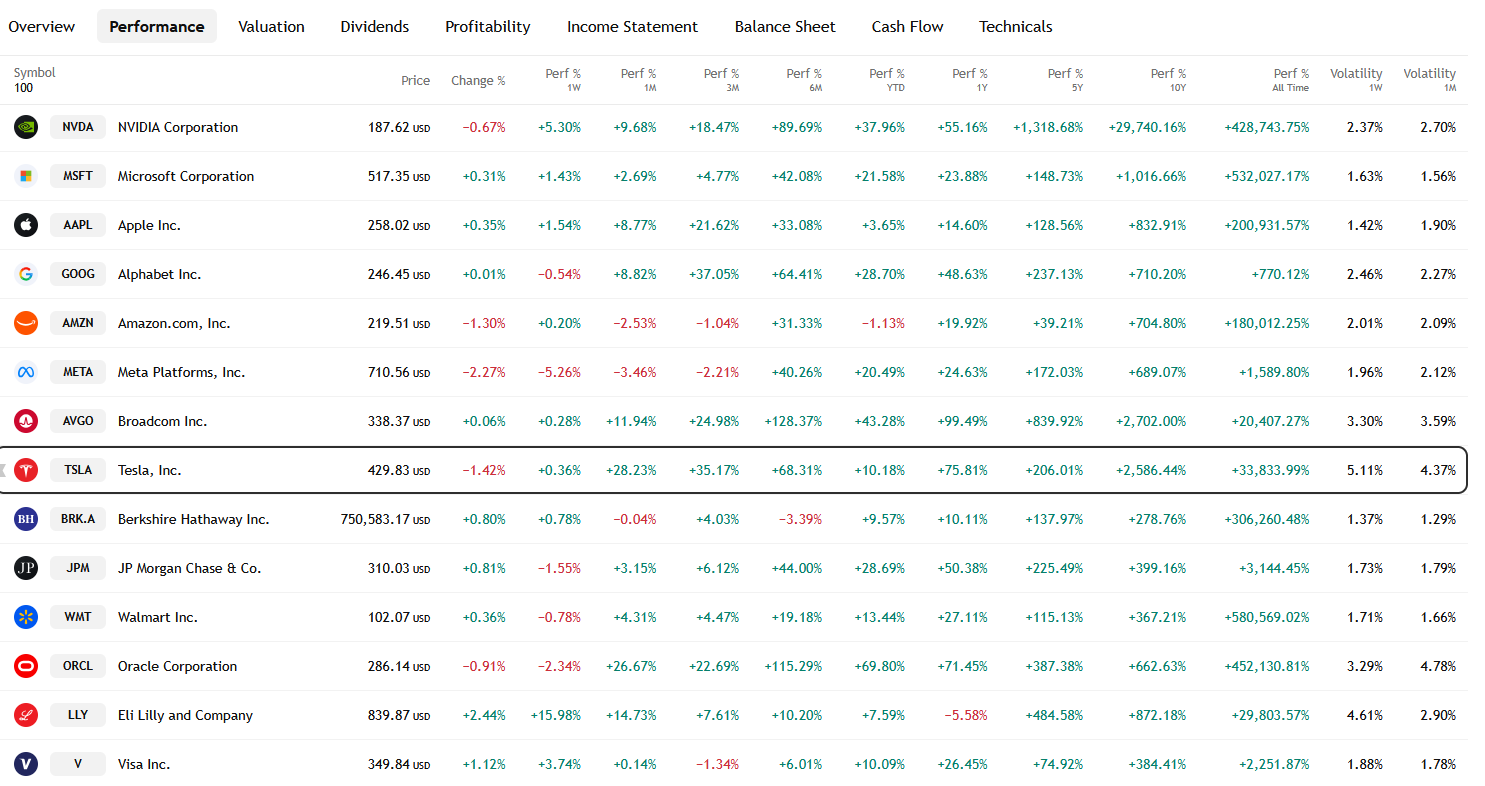Screen dimensions: 1485x786
Task: Open the MSFT ticker symbol
Action: pyautogui.click(x=77, y=176)
